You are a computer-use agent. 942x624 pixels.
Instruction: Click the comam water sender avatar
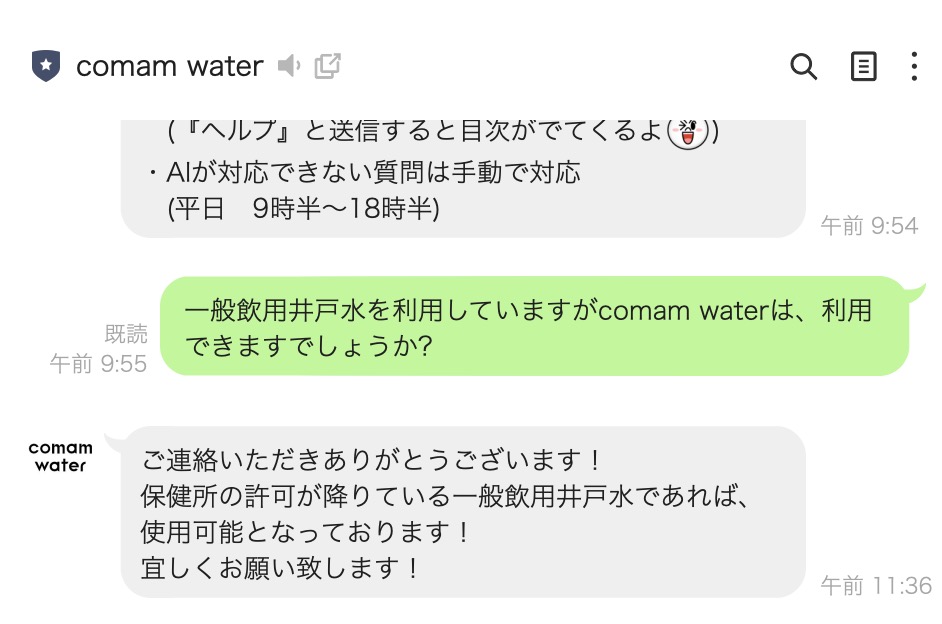[x=60, y=456]
